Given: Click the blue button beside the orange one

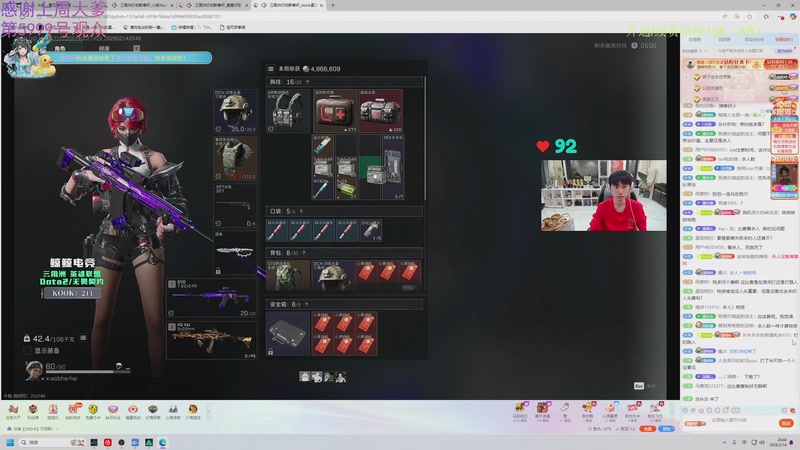Looking at the screenshot, I should click(x=666, y=429).
